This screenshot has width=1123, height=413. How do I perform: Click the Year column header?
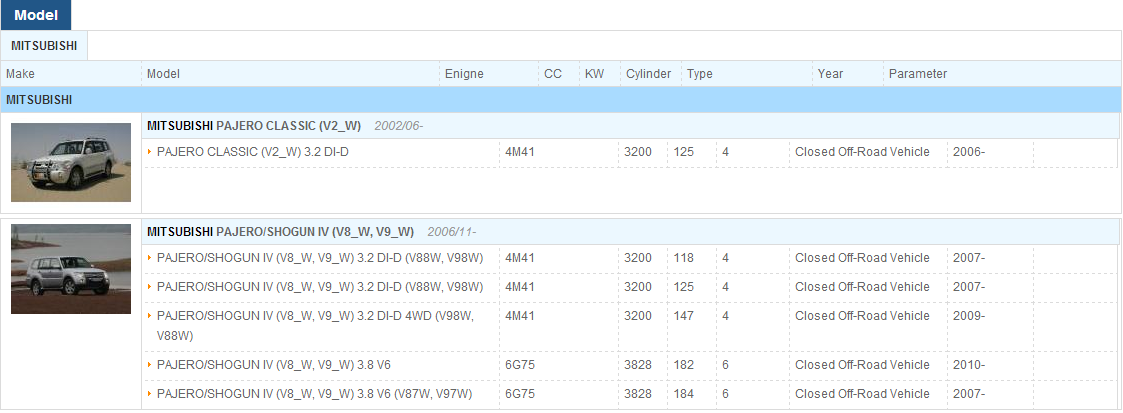click(831, 74)
